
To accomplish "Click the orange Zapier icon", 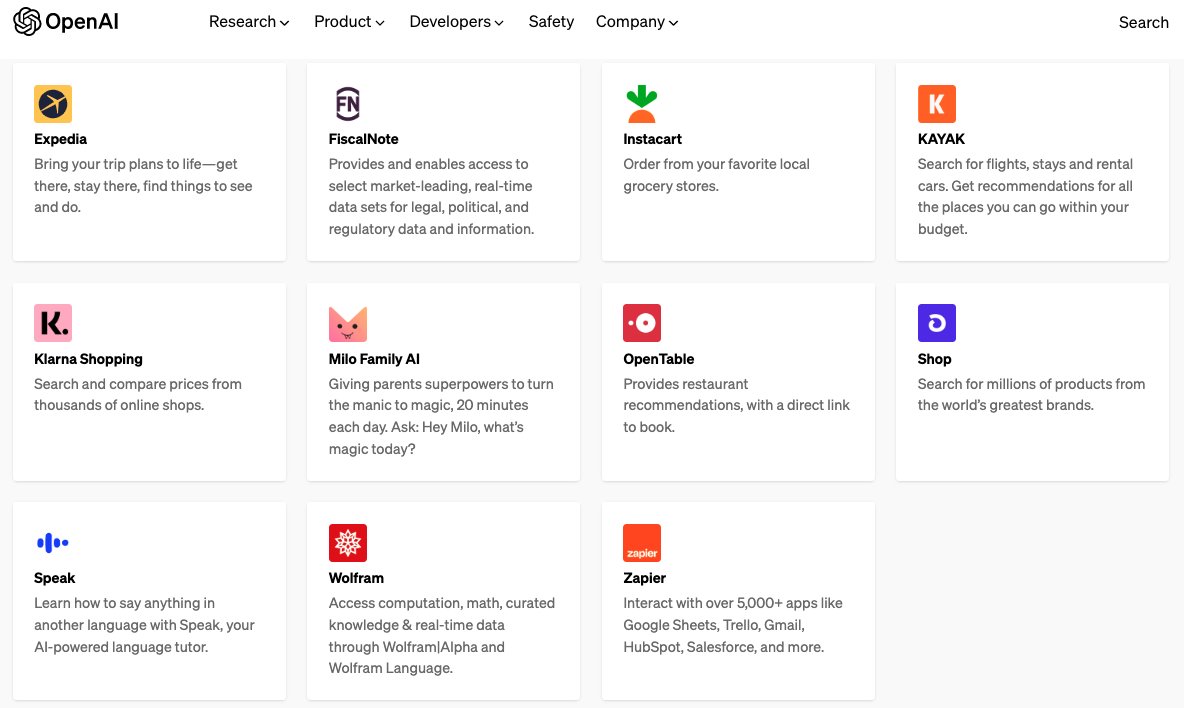I will pos(642,543).
